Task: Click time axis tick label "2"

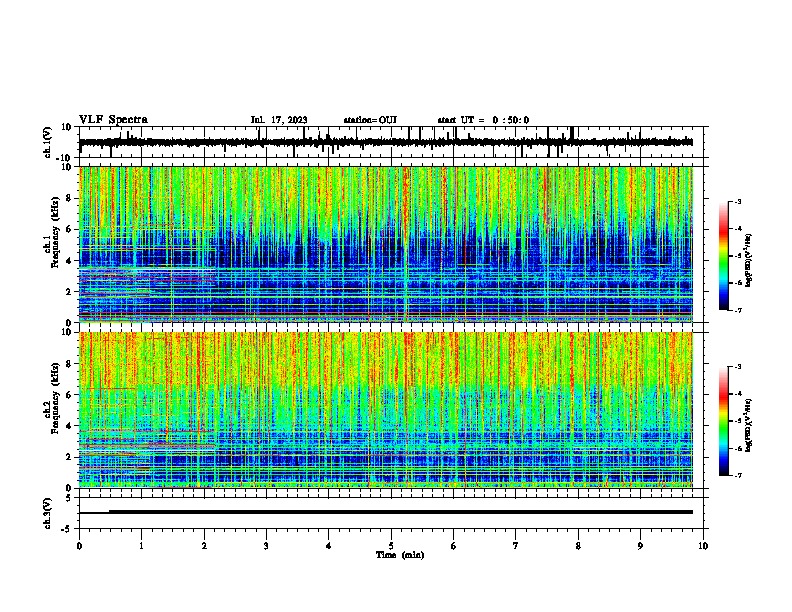Action: [x=204, y=546]
